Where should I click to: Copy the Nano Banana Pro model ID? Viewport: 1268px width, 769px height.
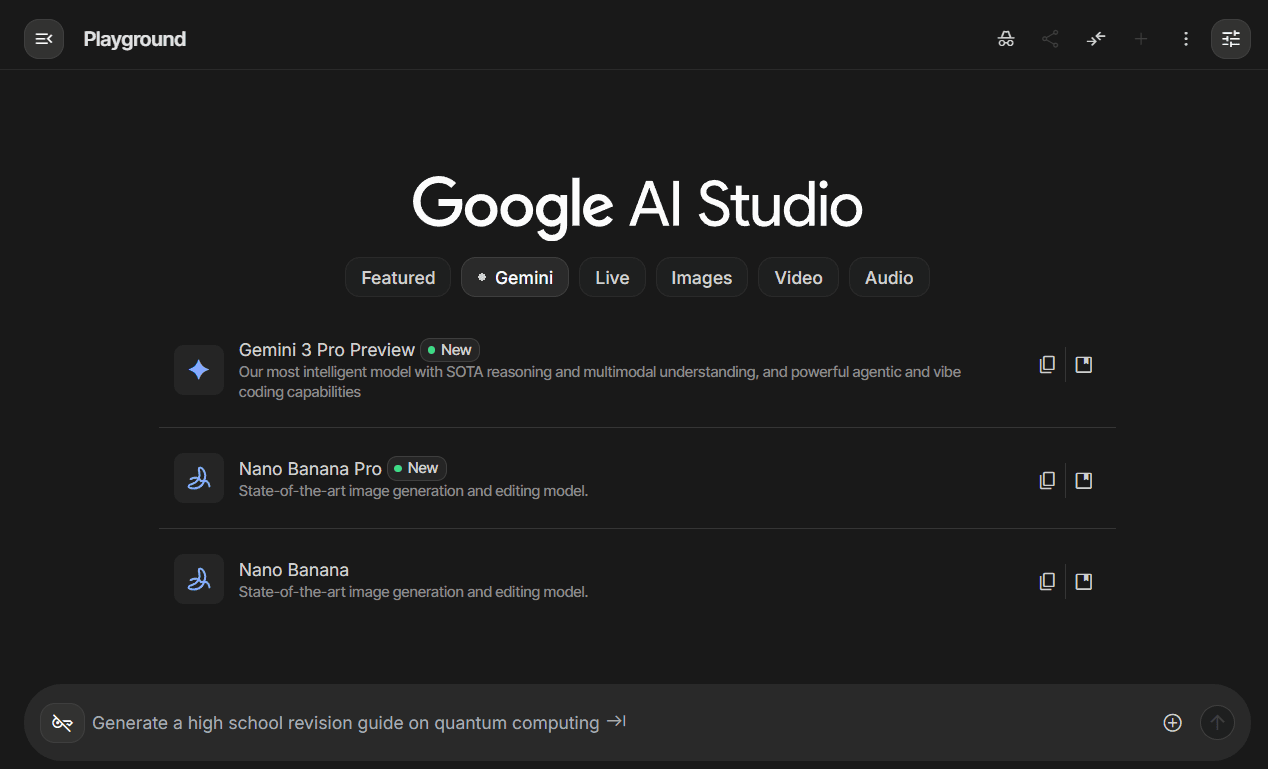(1047, 481)
